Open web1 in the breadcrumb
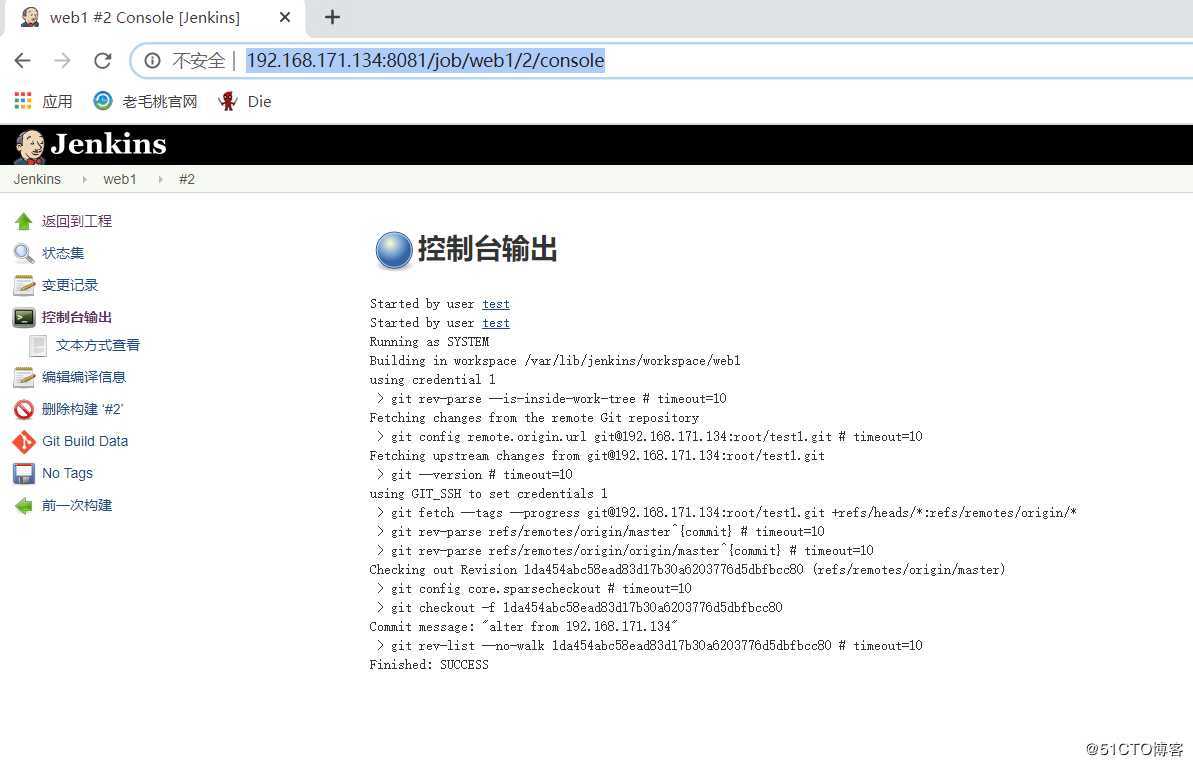This screenshot has height=766, width=1193. click(x=119, y=179)
